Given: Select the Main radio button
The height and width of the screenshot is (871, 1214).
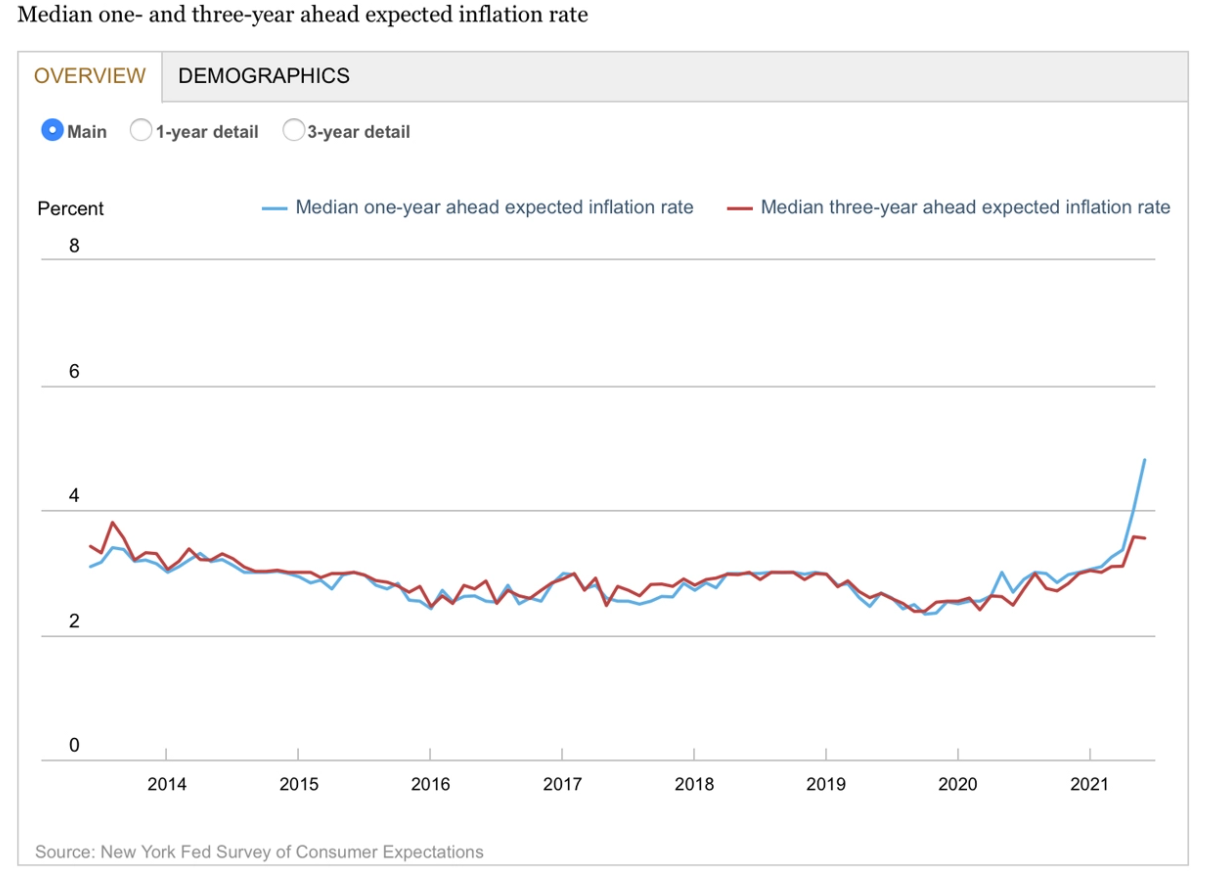Looking at the screenshot, I should tap(52, 131).
